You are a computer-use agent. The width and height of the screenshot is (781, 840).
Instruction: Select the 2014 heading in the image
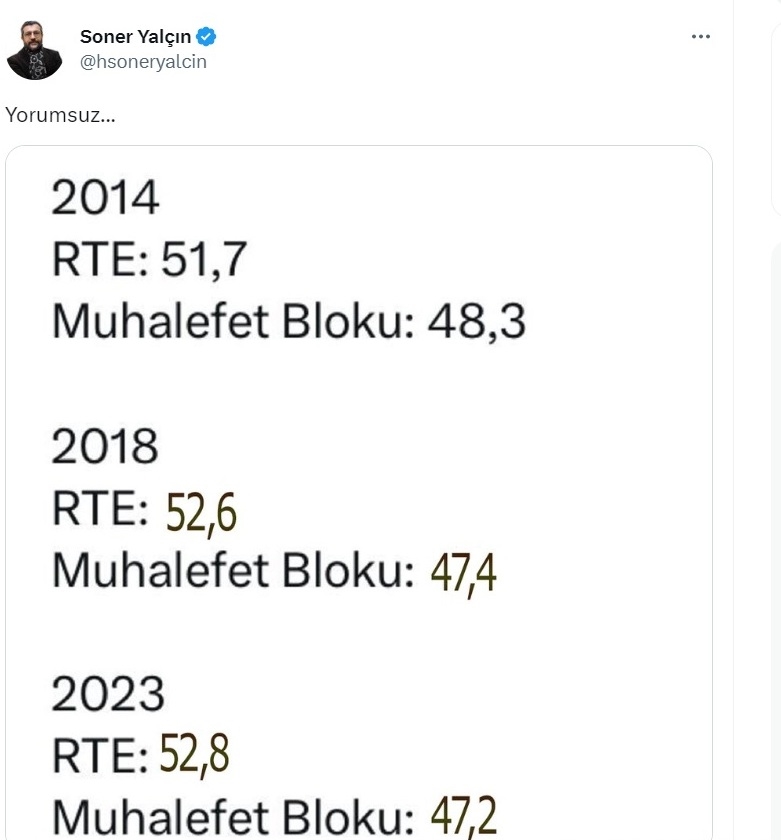tap(106, 197)
